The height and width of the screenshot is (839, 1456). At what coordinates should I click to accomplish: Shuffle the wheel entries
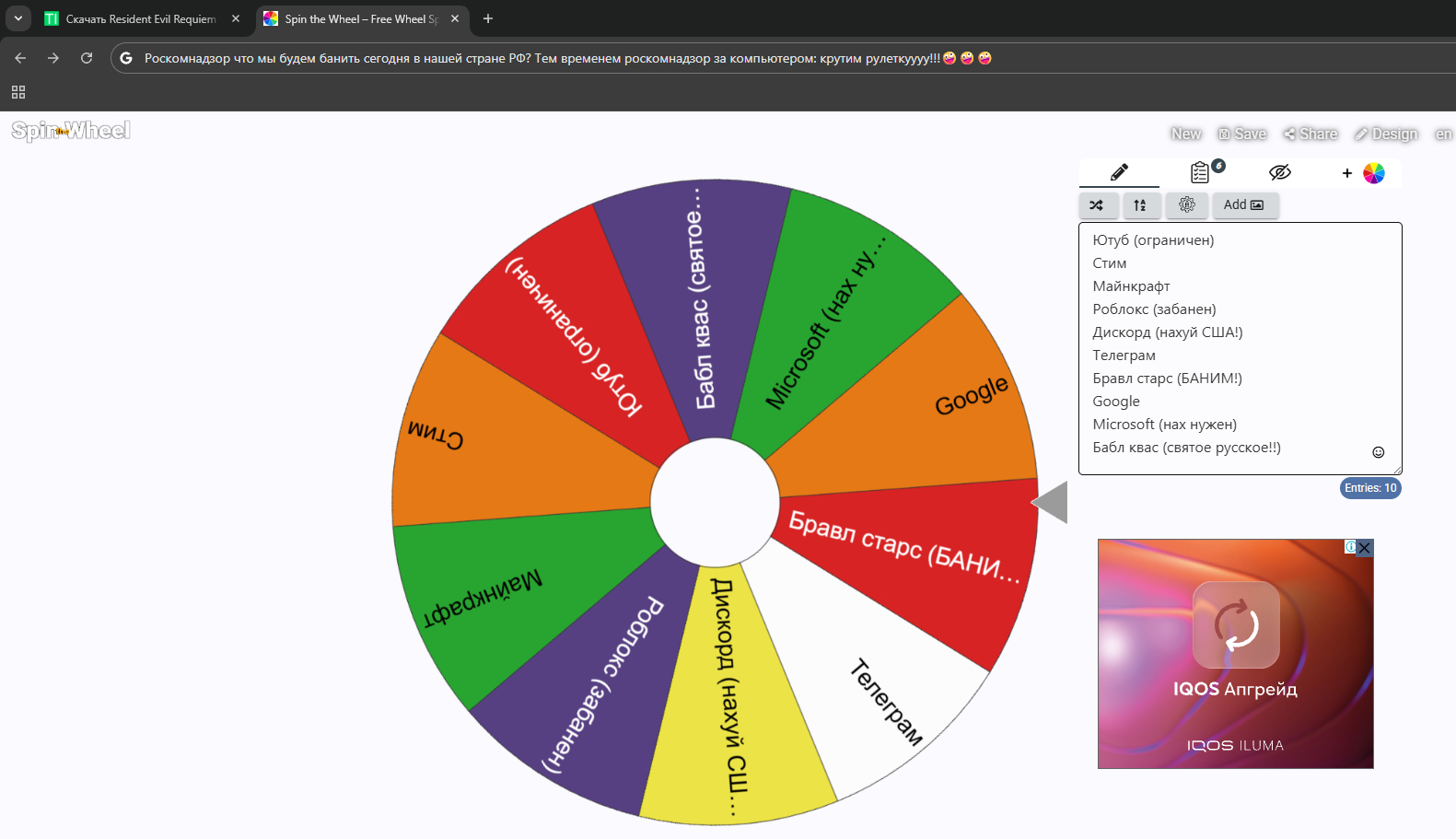coord(1097,205)
